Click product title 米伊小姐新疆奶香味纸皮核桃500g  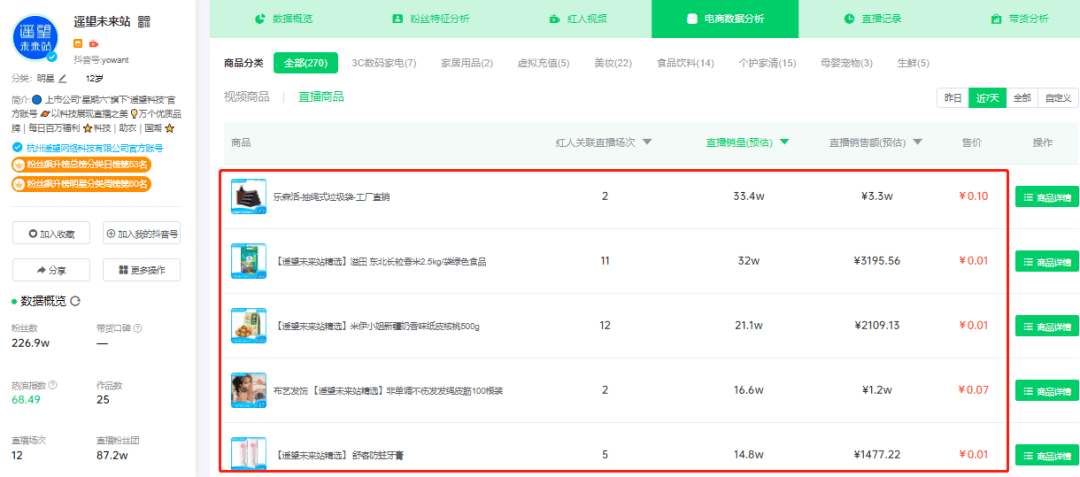click(376, 326)
